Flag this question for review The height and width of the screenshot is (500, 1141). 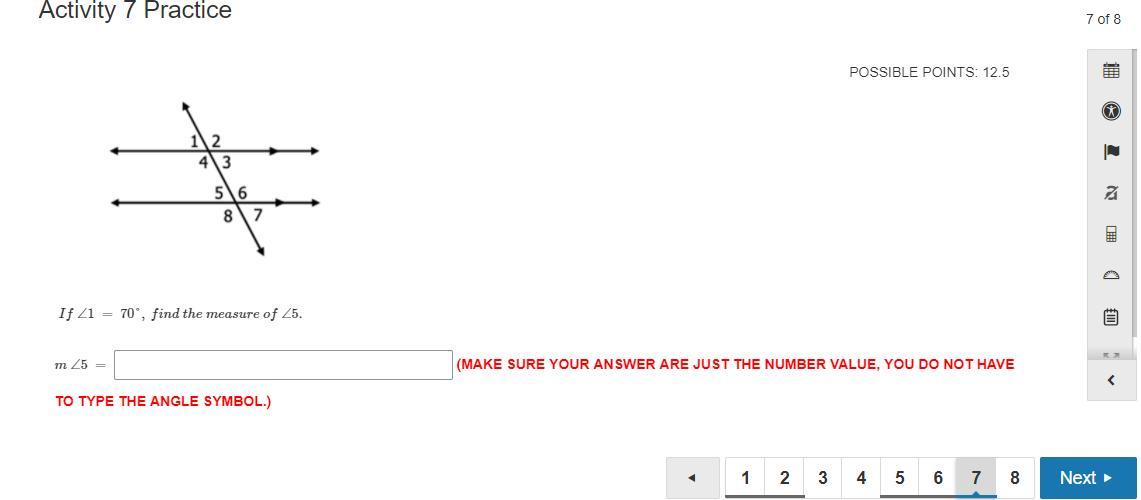pyautogui.click(x=1110, y=152)
